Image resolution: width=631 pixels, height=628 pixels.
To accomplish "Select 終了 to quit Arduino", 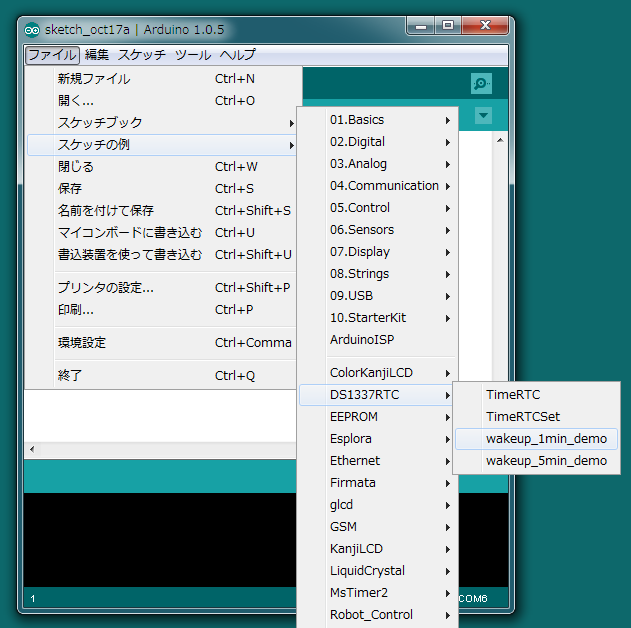I will tap(162, 376).
